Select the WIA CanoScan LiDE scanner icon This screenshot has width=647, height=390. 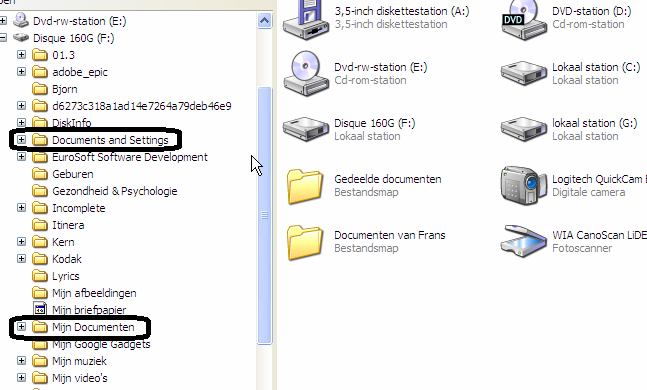(523, 241)
